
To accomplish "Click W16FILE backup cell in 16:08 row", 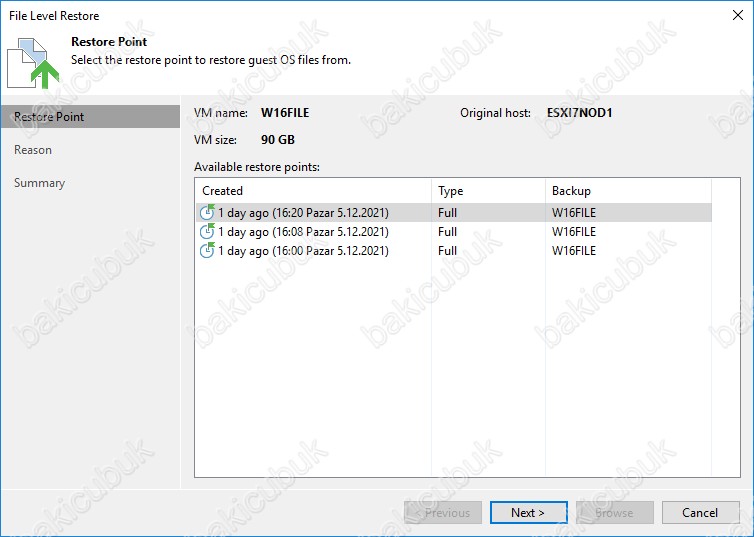I will (574, 232).
